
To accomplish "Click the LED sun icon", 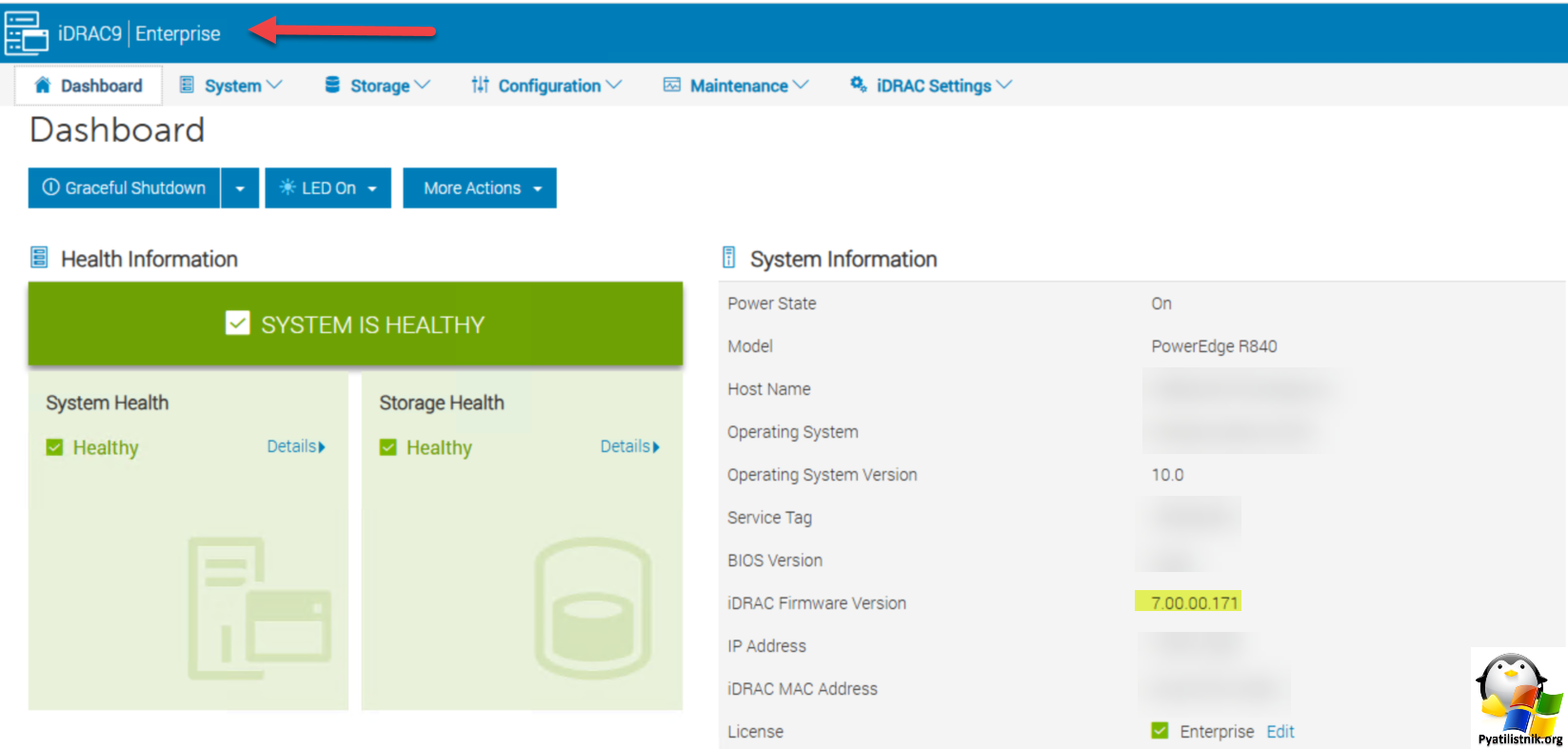I will (287, 187).
